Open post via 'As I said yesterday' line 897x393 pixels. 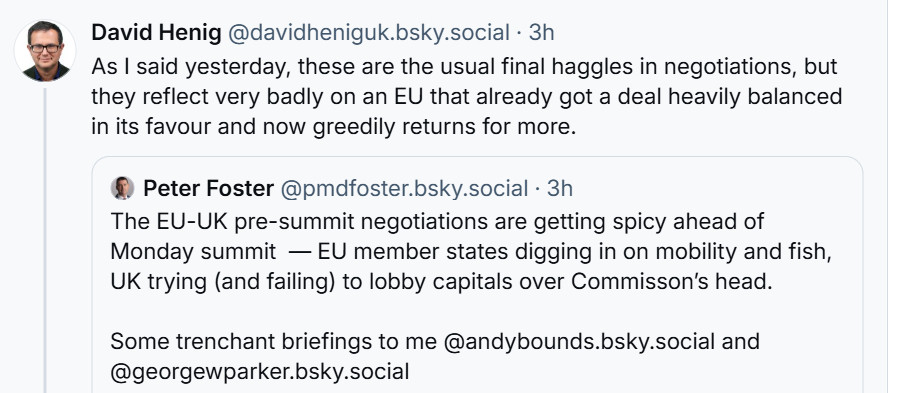[464, 66]
